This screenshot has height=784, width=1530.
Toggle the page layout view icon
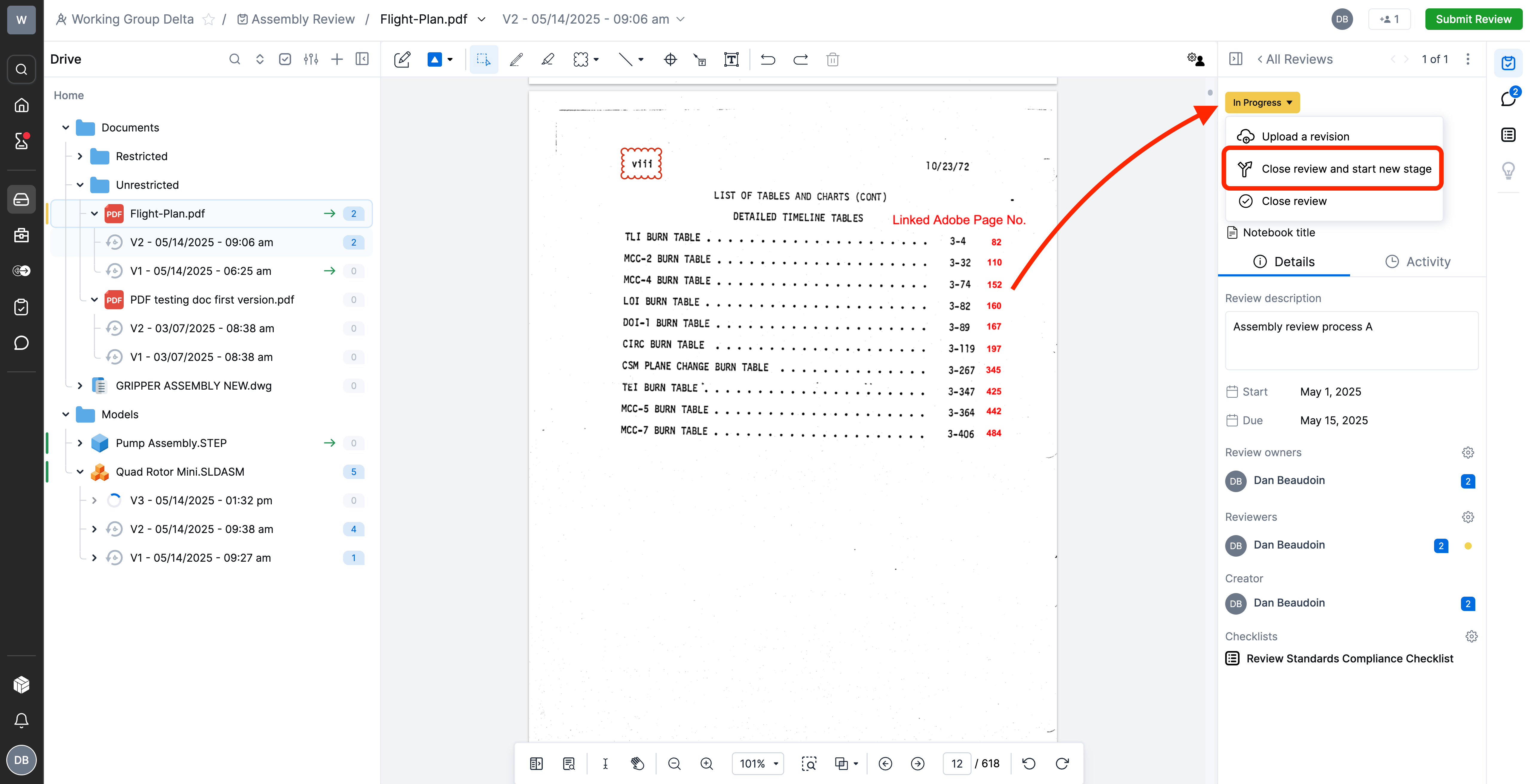tap(536, 764)
